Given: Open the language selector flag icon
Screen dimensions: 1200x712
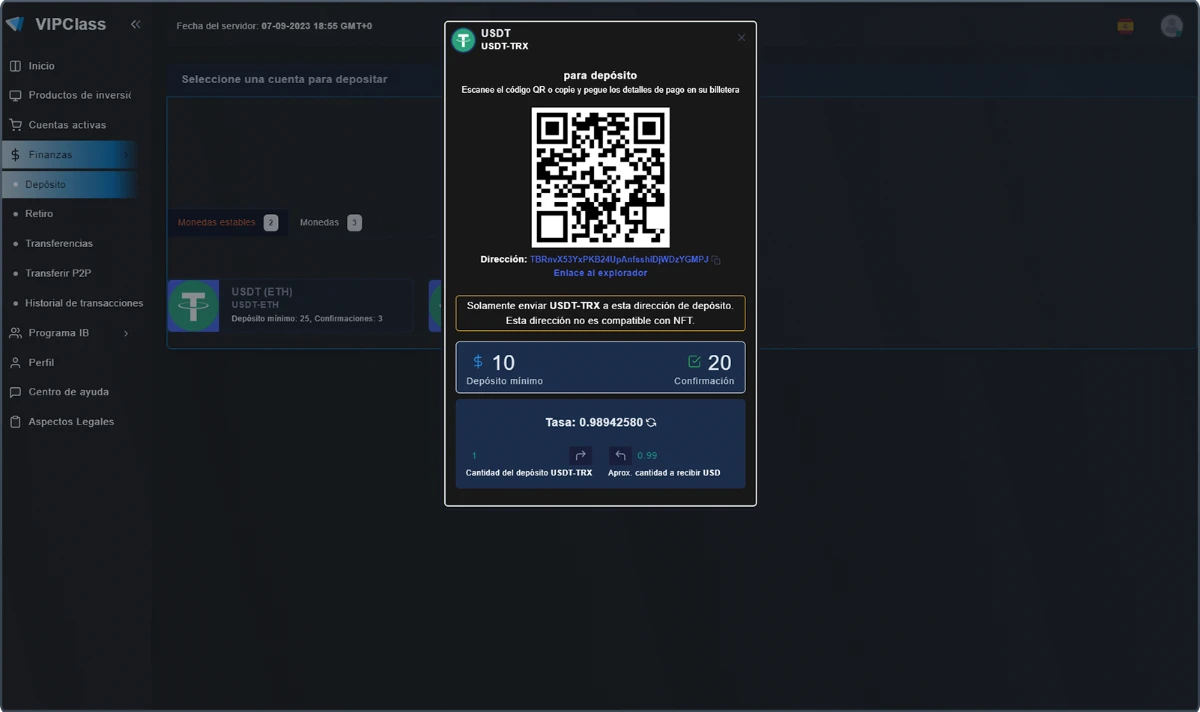Looking at the screenshot, I should [1125, 26].
